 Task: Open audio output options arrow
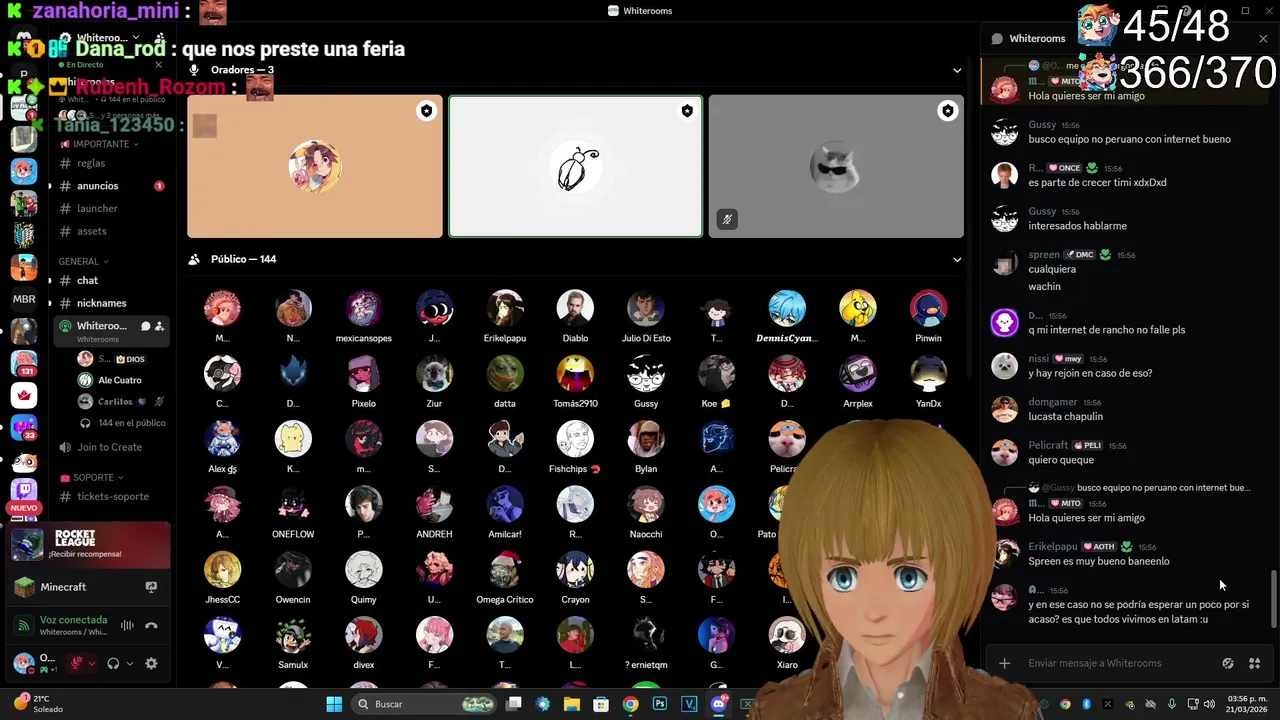(x=129, y=663)
